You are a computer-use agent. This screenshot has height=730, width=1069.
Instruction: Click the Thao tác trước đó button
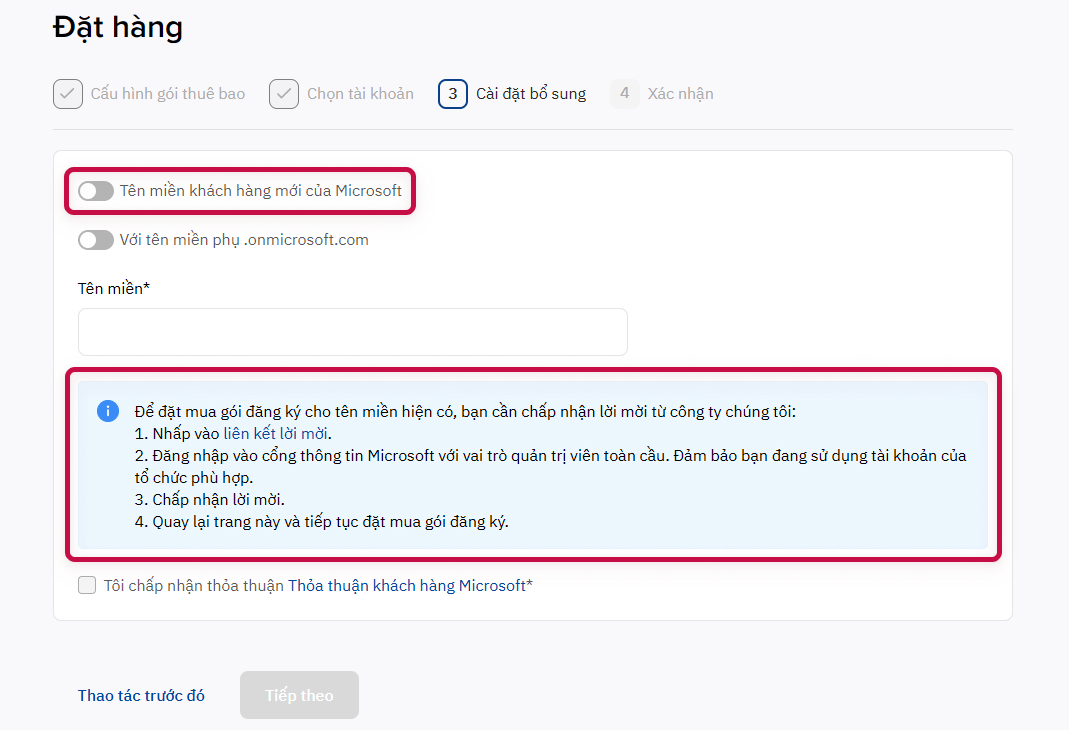click(x=141, y=695)
